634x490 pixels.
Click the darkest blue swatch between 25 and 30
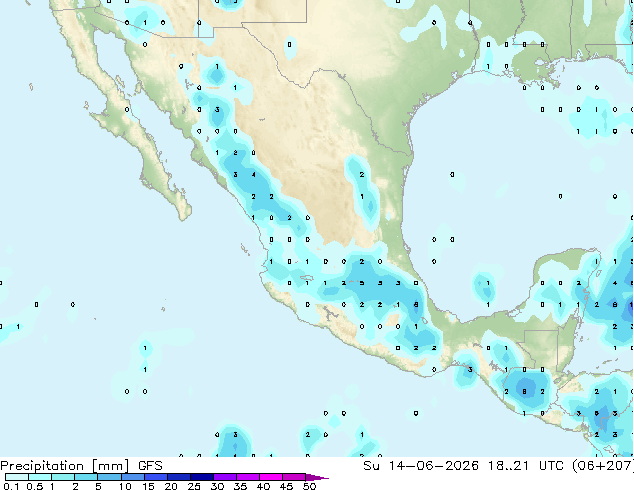[202, 477]
